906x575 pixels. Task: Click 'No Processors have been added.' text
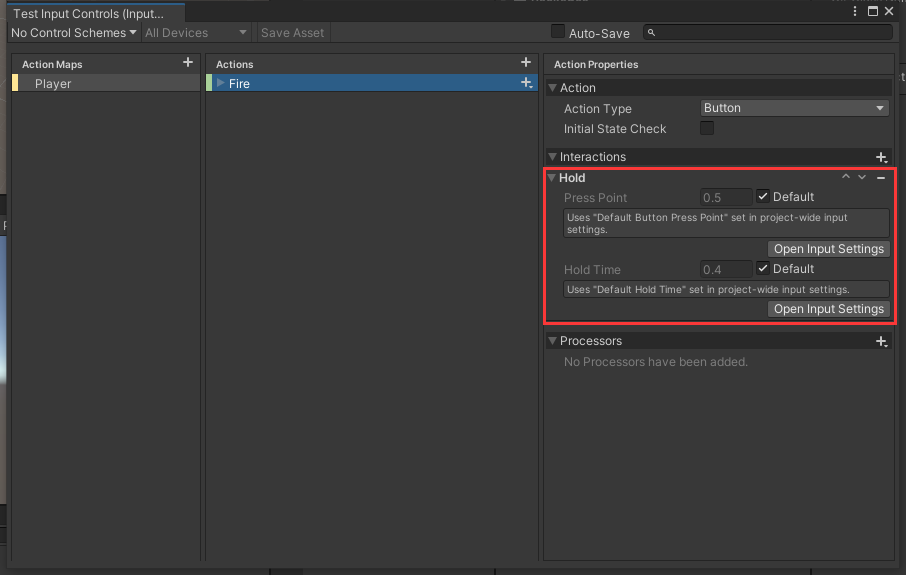pos(656,362)
